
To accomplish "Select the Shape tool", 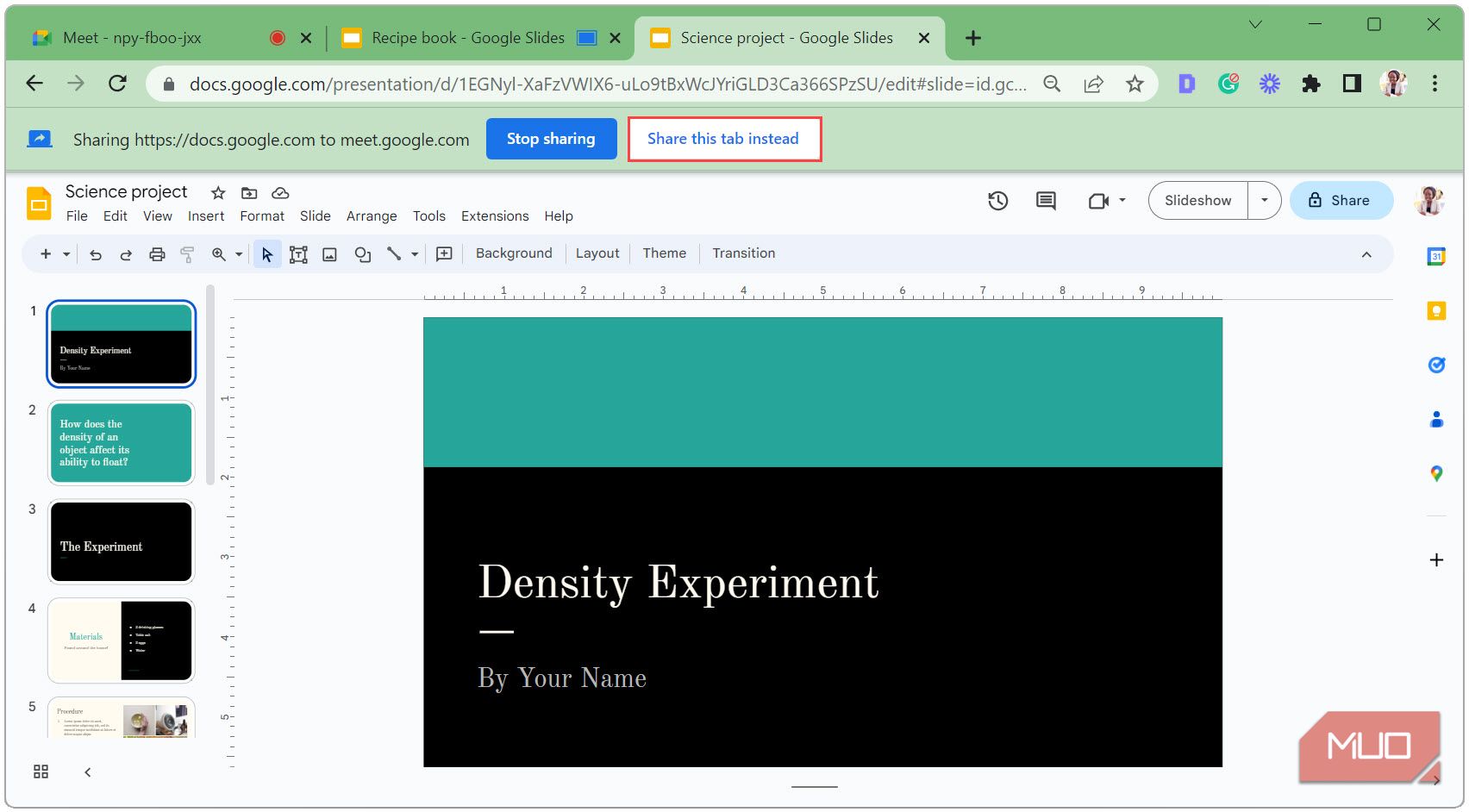I will [x=361, y=253].
